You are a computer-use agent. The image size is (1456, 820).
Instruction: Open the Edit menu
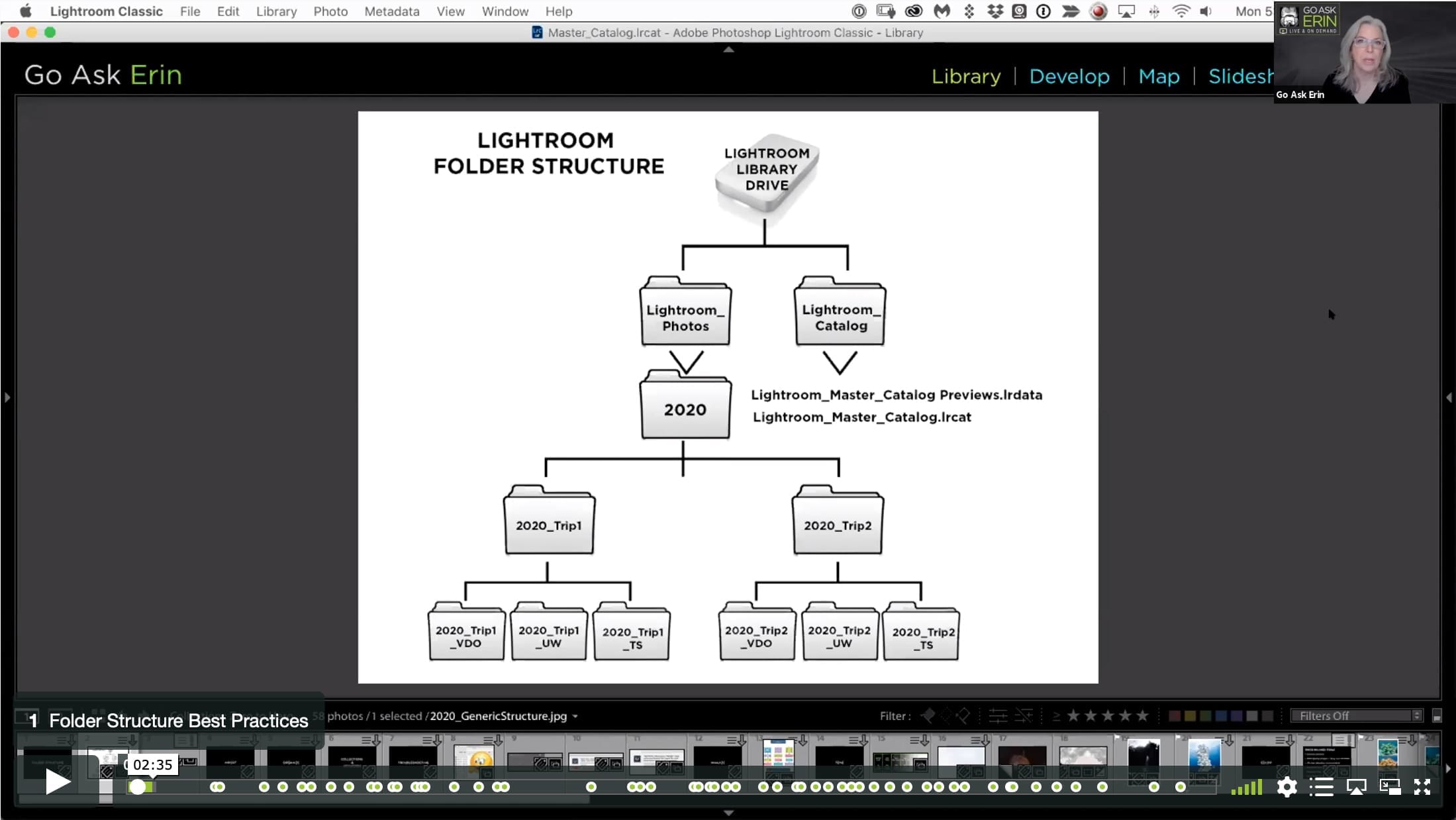tap(228, 11)
